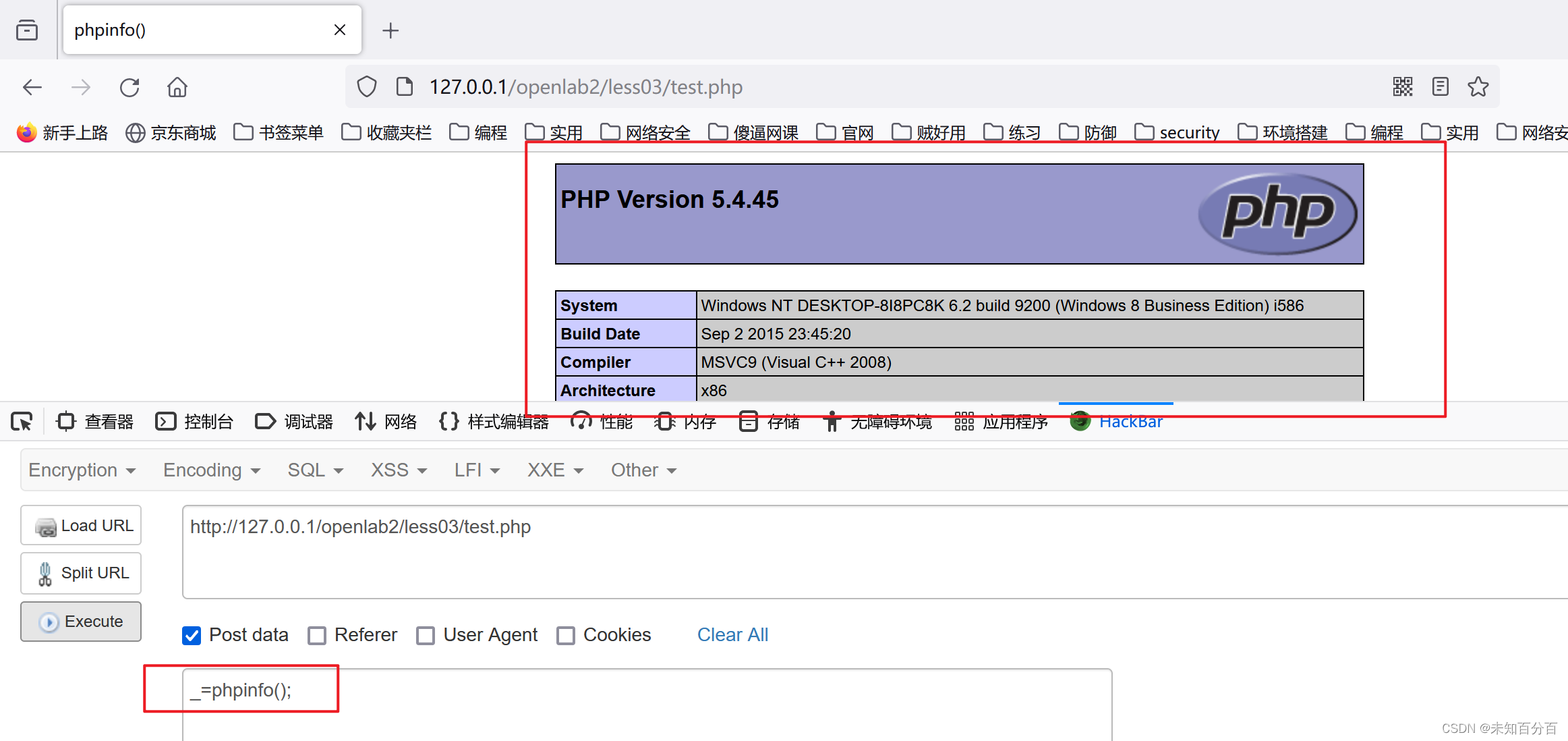The width and height of the screenshot is (1568, 741).
Task: Select the 'Sep 2 2015 23:45:20' build date
Action: [776, 334]
